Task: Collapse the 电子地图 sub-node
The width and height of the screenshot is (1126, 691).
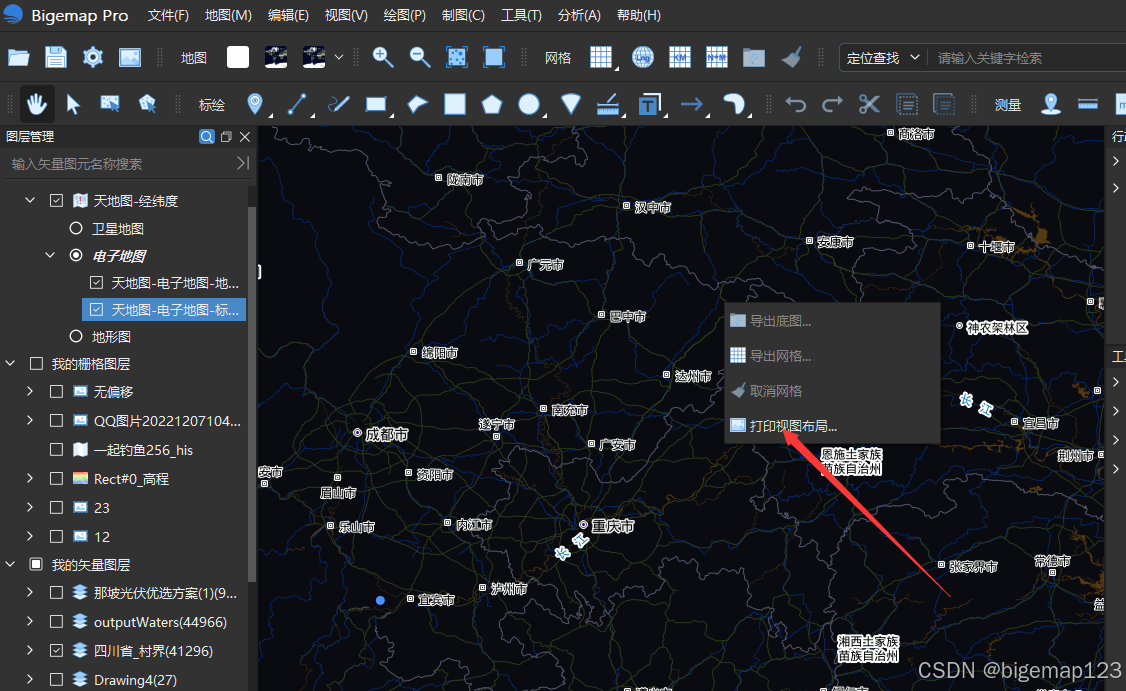Action: coord(50,255)
